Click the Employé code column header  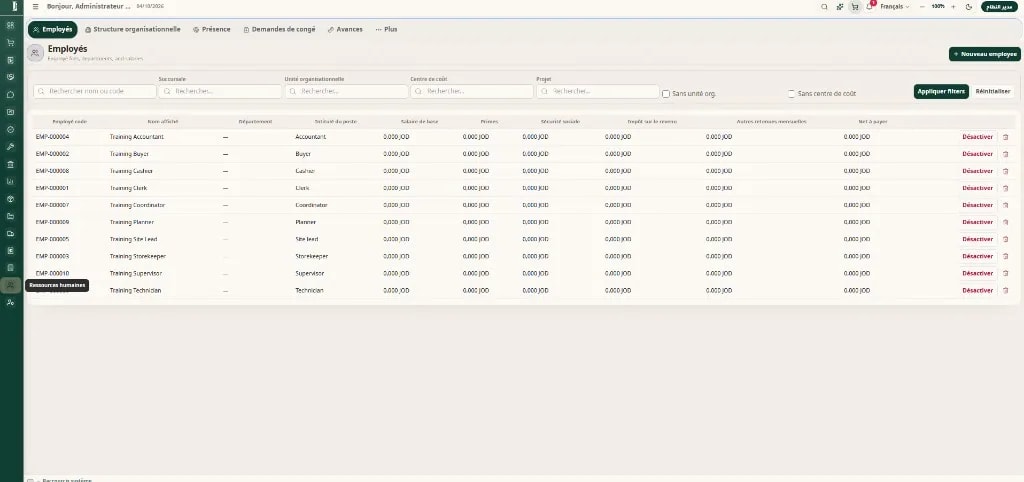[70, 121]
